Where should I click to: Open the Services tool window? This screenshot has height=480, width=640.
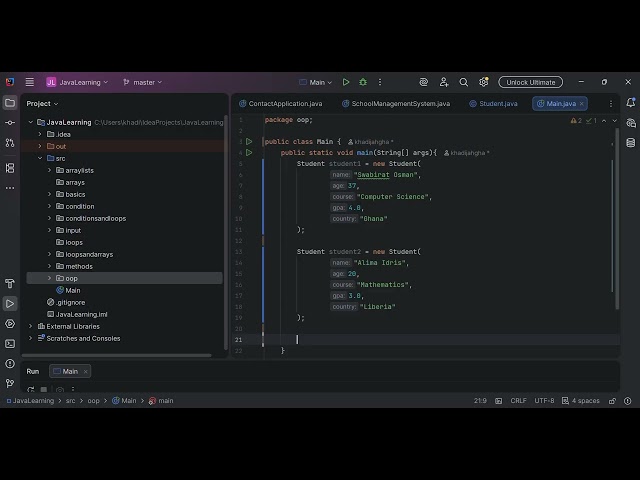click(10, 324)
